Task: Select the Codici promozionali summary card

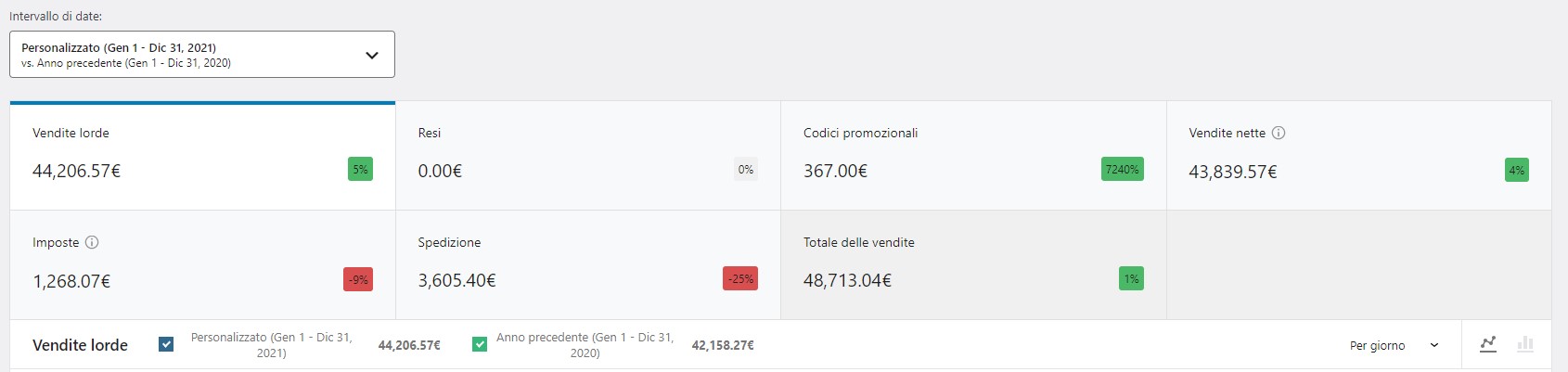Action: coord(972,155)
